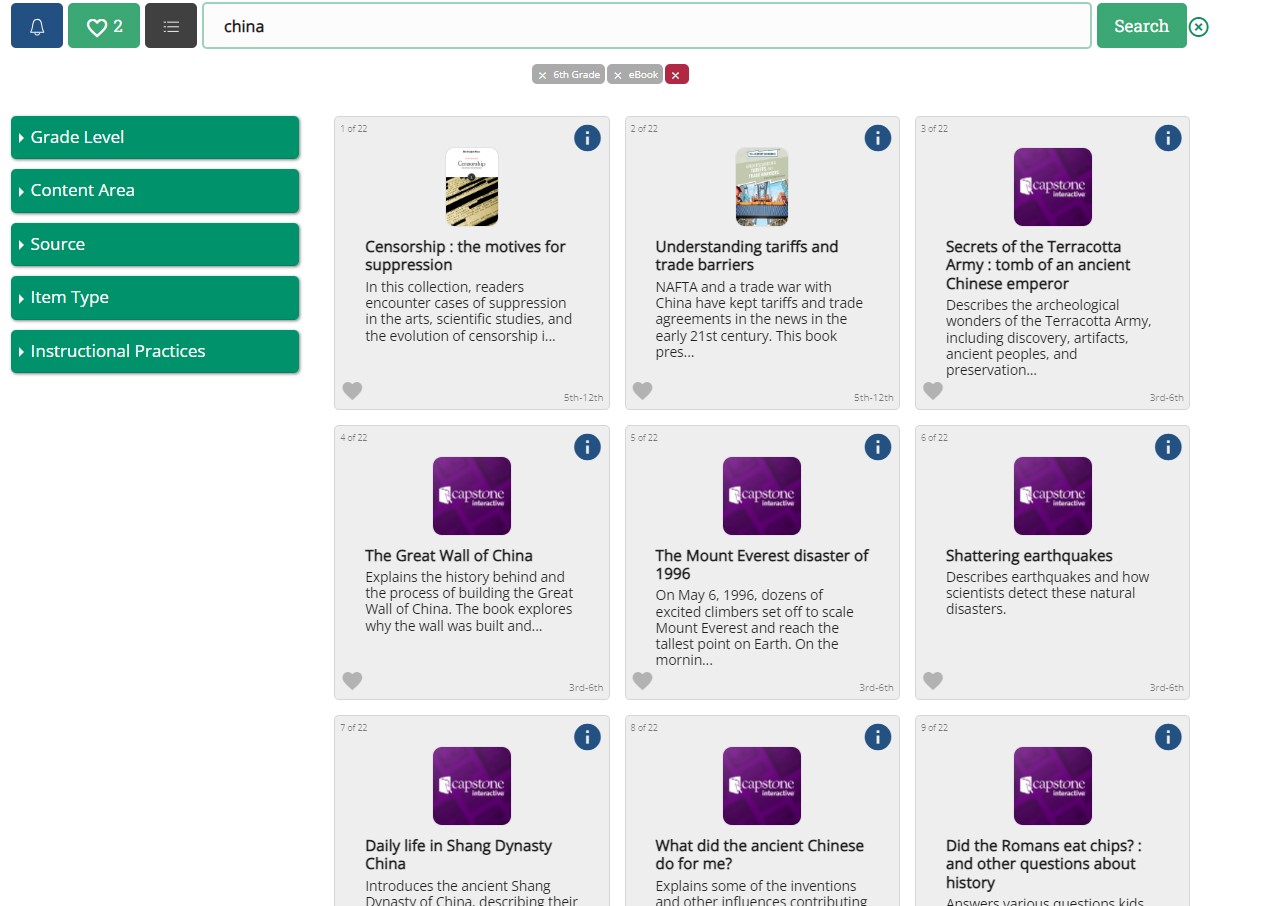Favorite The Great Wall of China

[352, 681]
